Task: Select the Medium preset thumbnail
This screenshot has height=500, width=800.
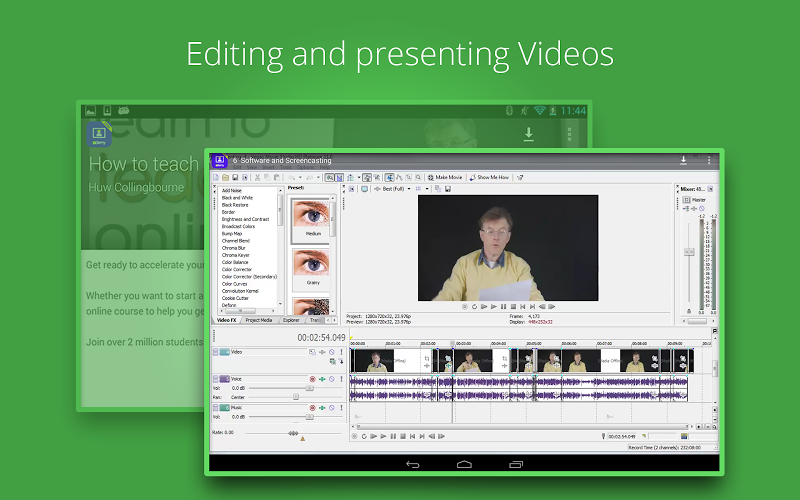Action: click(308, 218)
